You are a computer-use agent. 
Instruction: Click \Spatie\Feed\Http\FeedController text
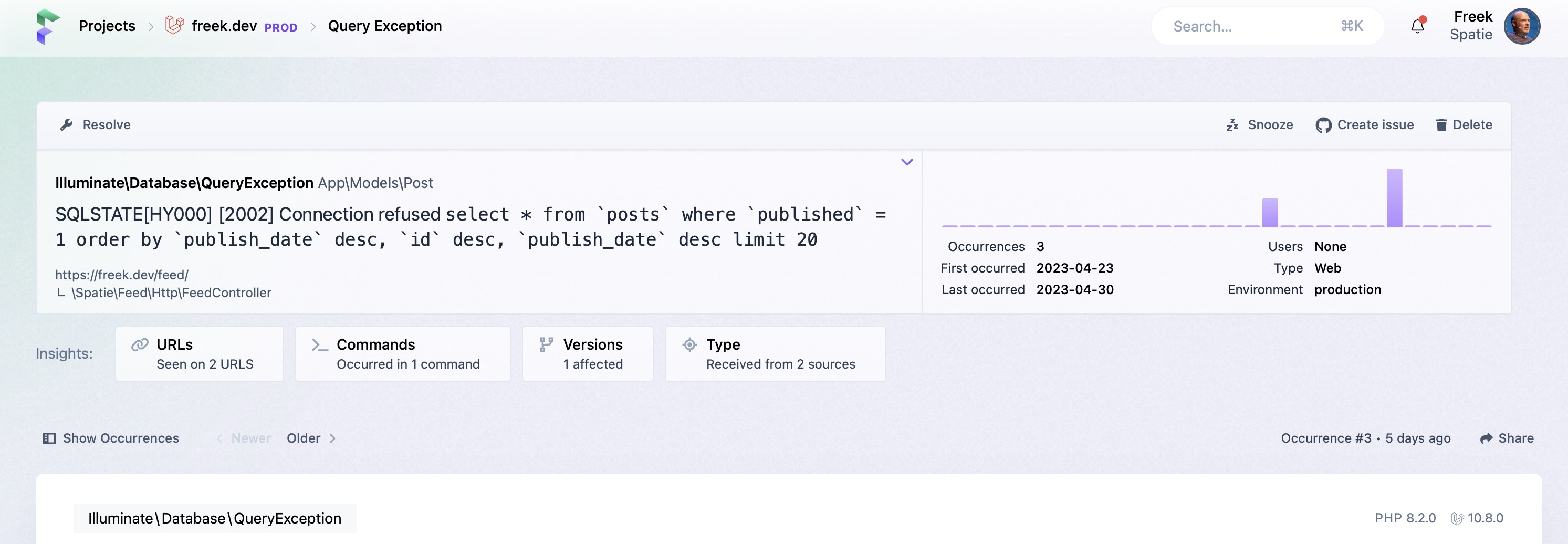click(171, 292)
